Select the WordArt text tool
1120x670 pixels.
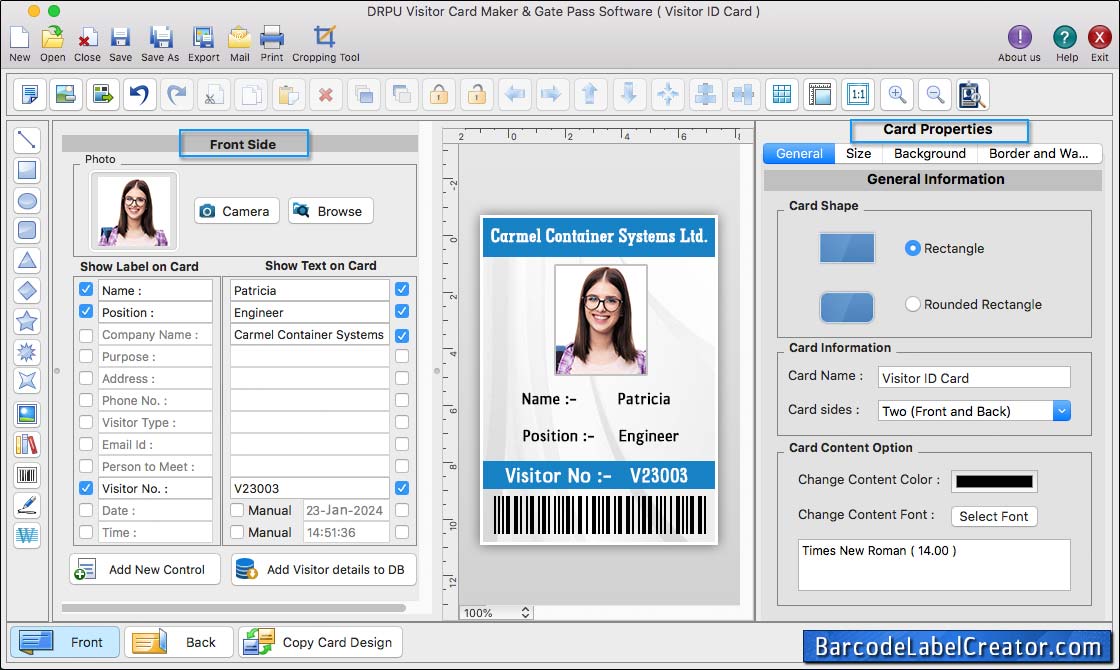point(26,535)
